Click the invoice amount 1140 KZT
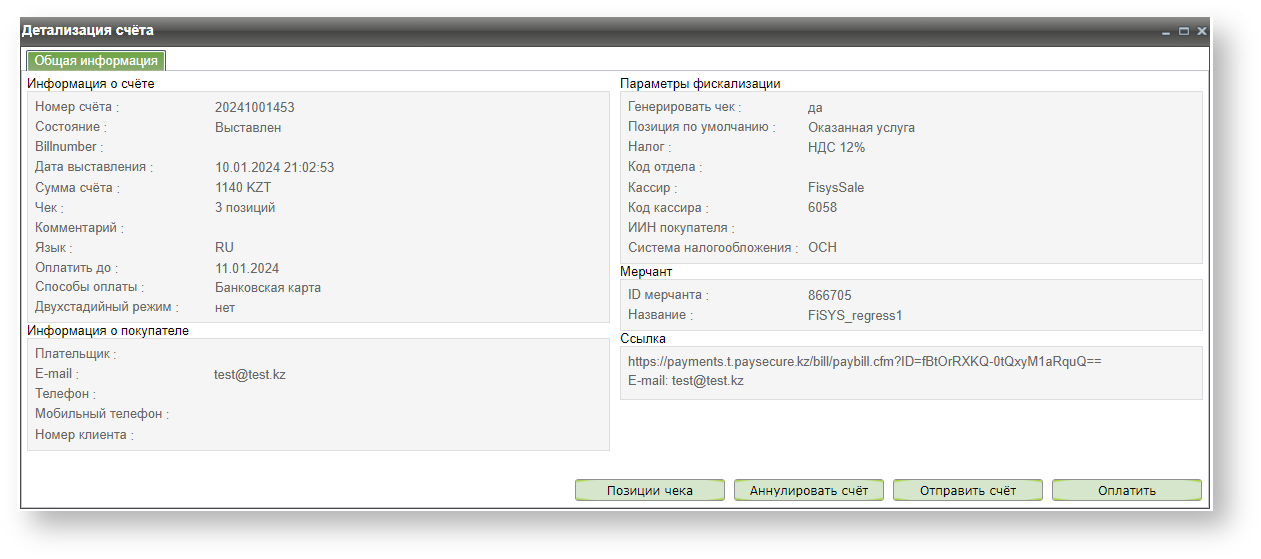This screenshot has width=1261, height=559. coord(243,188)
